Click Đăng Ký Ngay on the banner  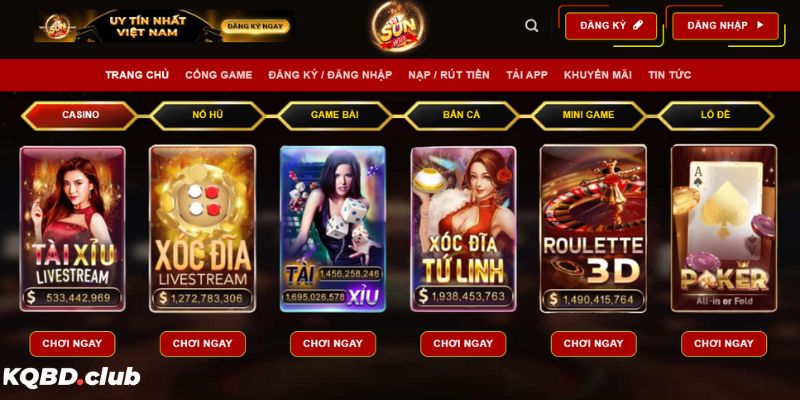255,26
